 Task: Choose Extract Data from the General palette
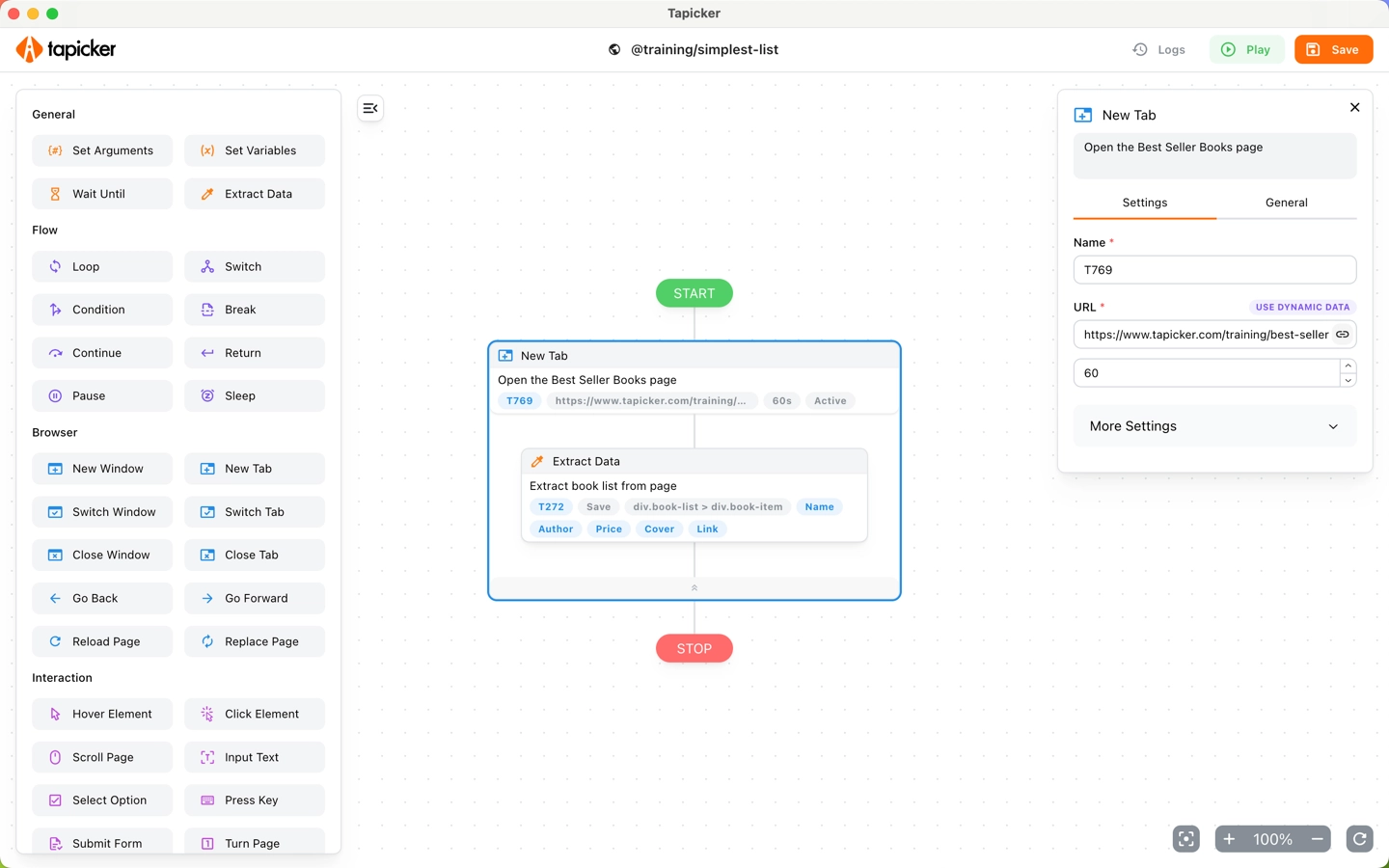point(255,194)
